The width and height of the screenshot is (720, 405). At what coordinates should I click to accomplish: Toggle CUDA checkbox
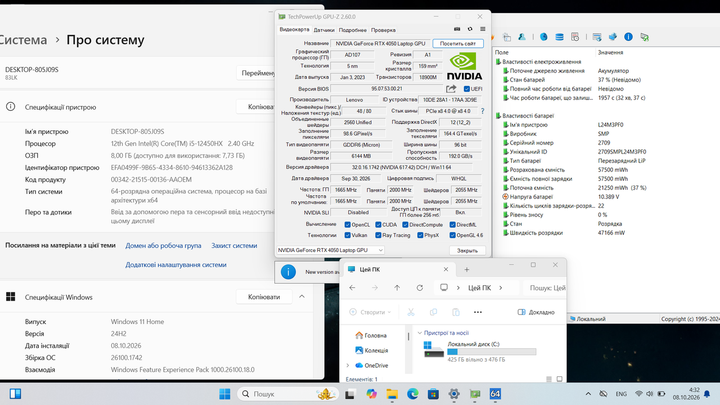pyautogui.click(x=378, y=225)
